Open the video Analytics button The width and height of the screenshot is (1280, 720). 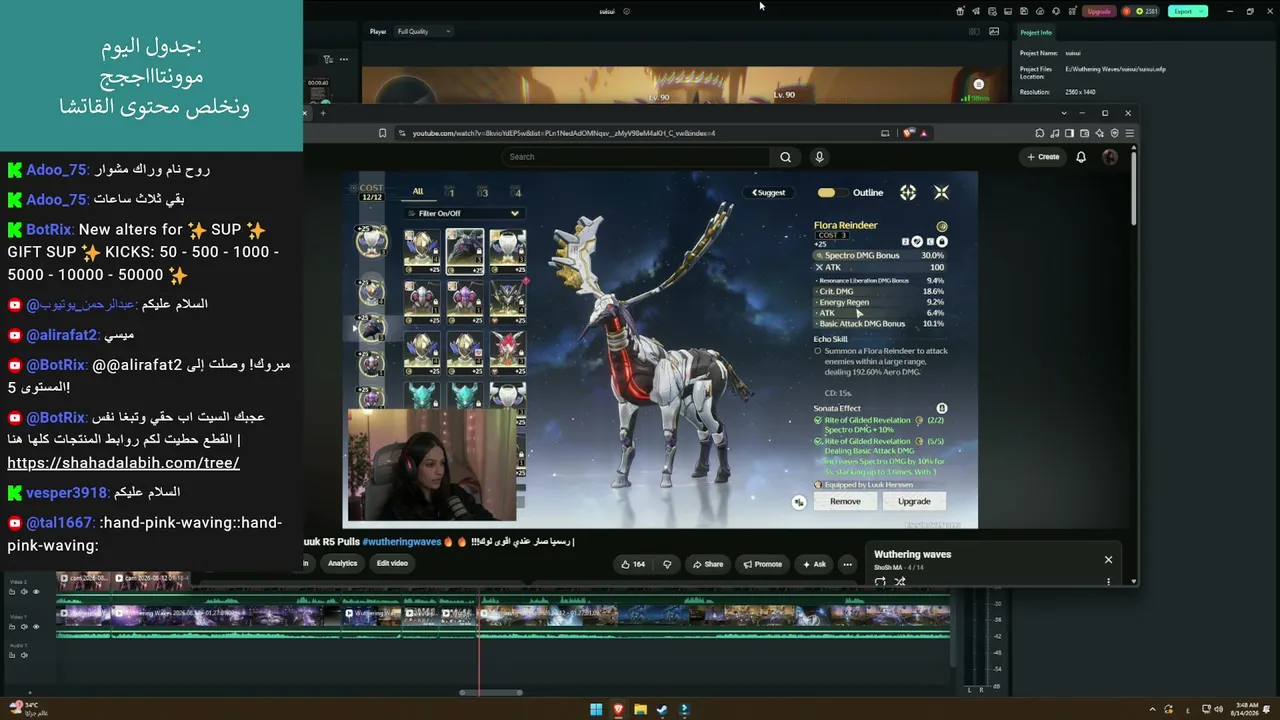pyautogui.click(x=342, y=563)
